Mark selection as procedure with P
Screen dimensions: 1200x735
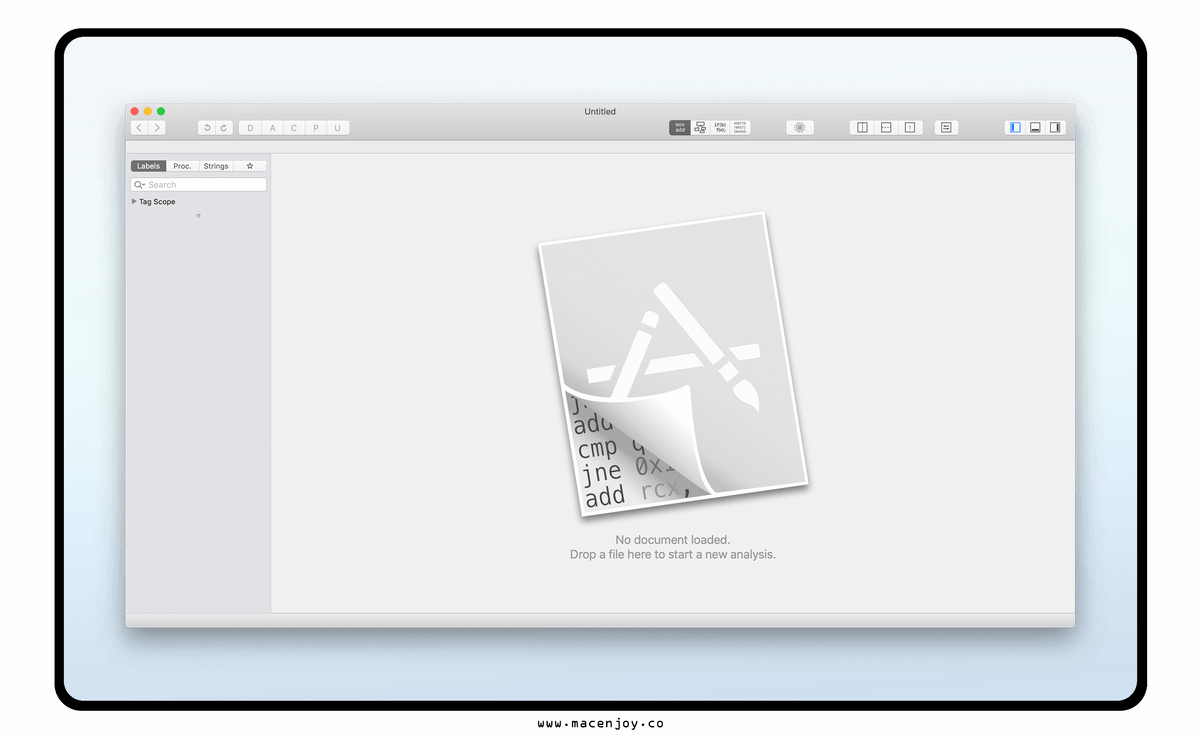[x=316, y=128]
